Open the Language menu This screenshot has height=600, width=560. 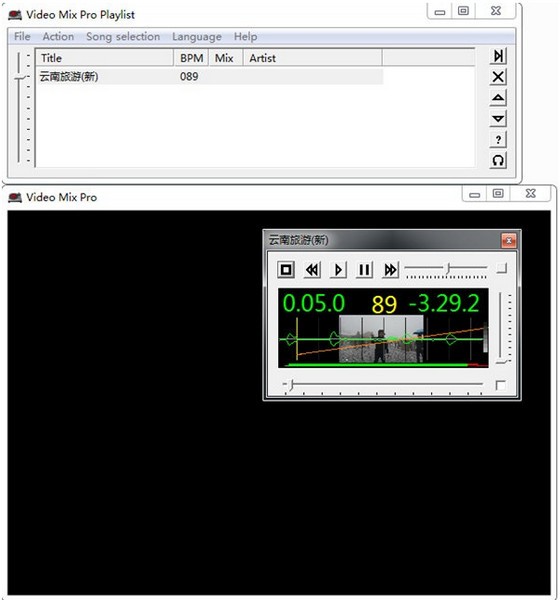[x=197, y=37]
